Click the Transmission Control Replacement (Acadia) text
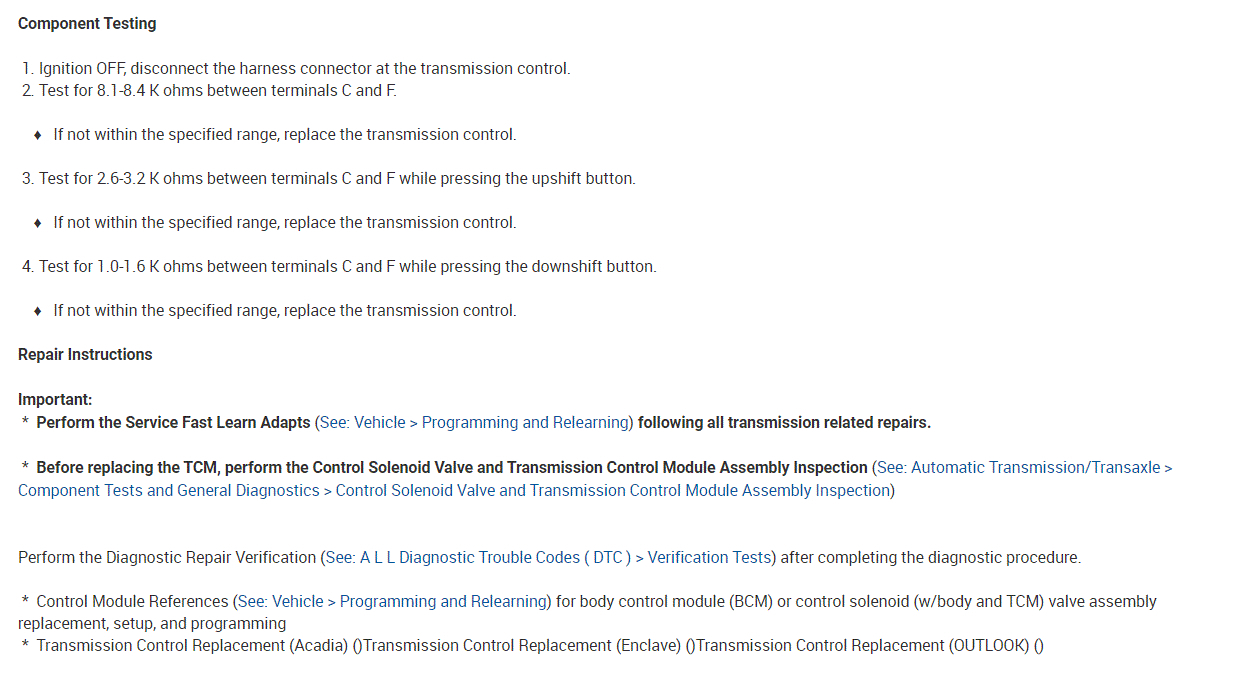This screenshot has width=1244, height=697. point(192,646)
